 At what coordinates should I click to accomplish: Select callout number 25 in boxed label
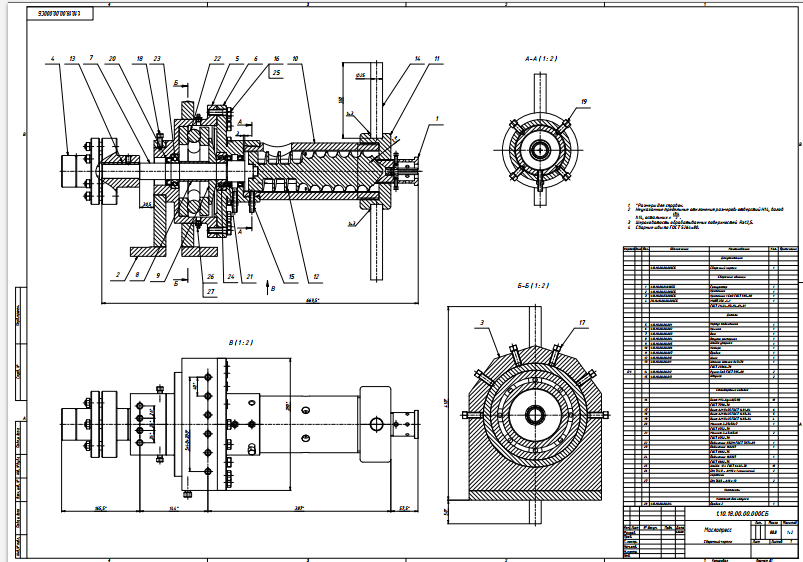tap(276, 73)
